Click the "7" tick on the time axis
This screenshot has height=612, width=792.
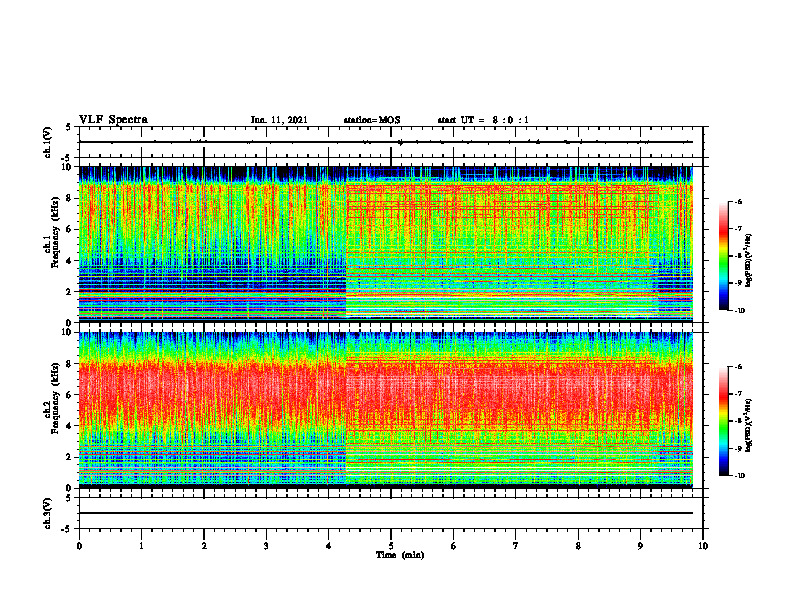516,546
